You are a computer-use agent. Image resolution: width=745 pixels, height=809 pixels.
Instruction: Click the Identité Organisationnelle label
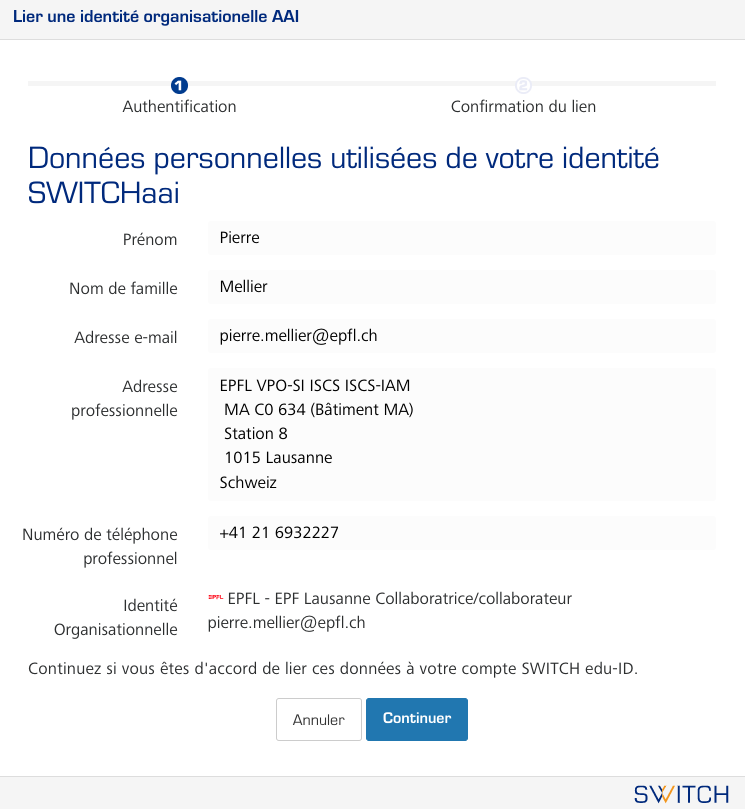coord(115,617)
